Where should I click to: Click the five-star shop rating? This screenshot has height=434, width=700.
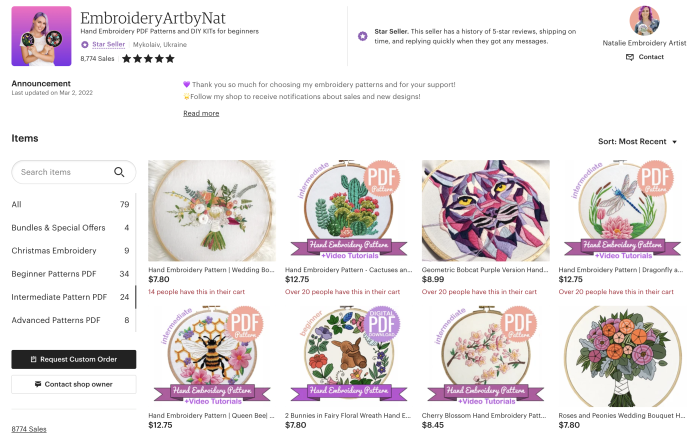pyautogui.click(x=149, y=59)
